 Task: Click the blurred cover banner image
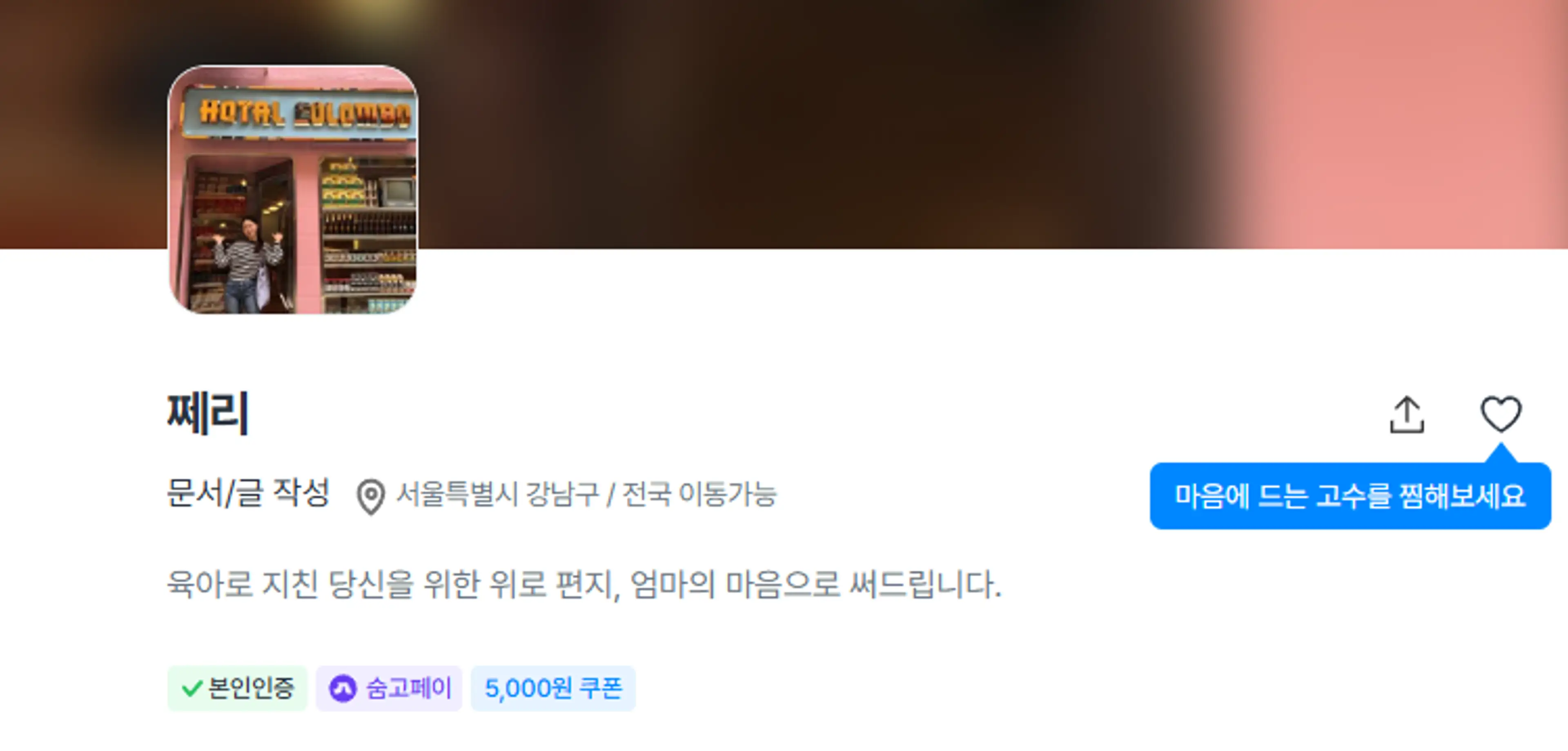point(784,124)
